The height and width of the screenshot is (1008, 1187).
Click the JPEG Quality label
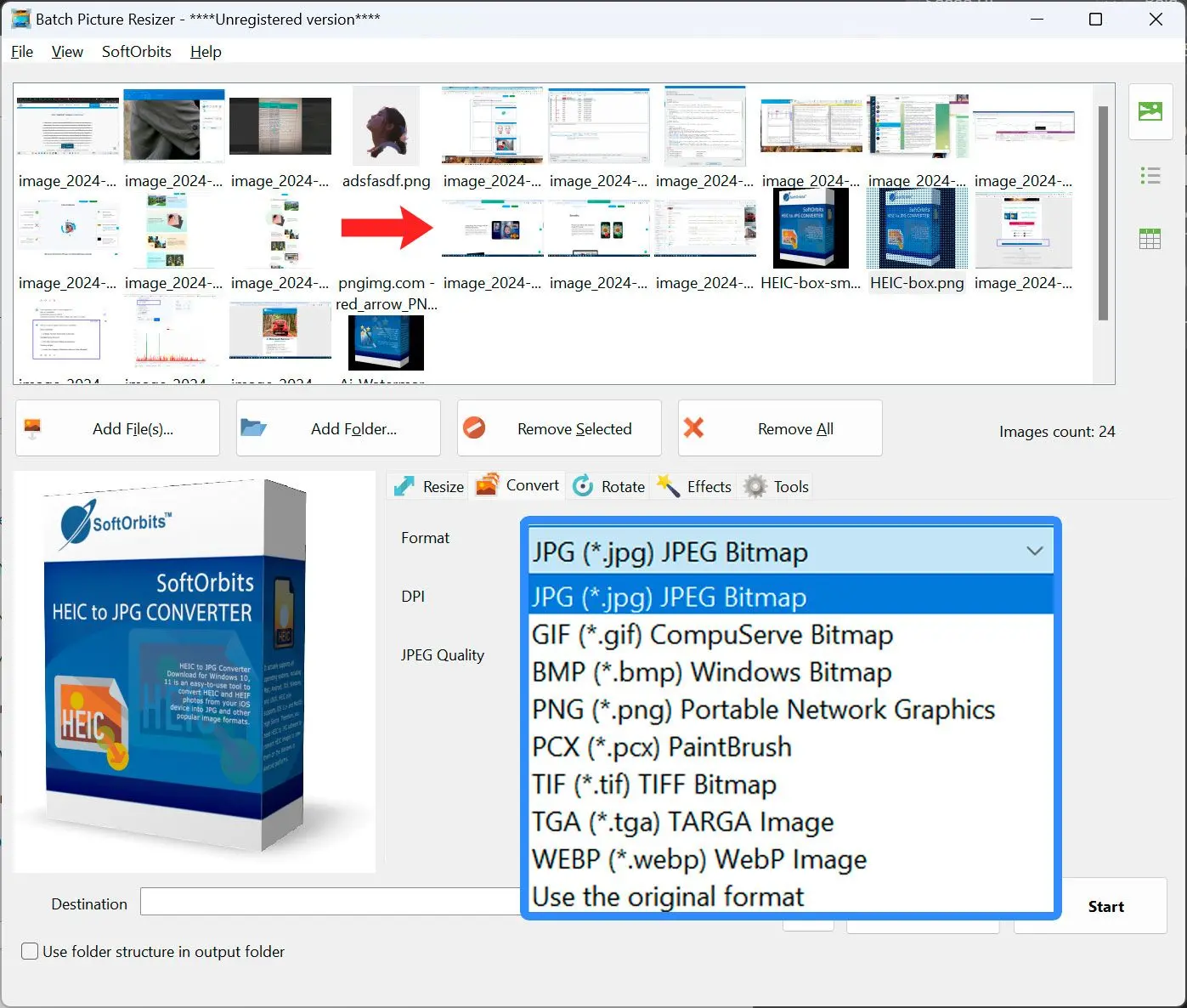pyautogui.click(x=443, y=655)
